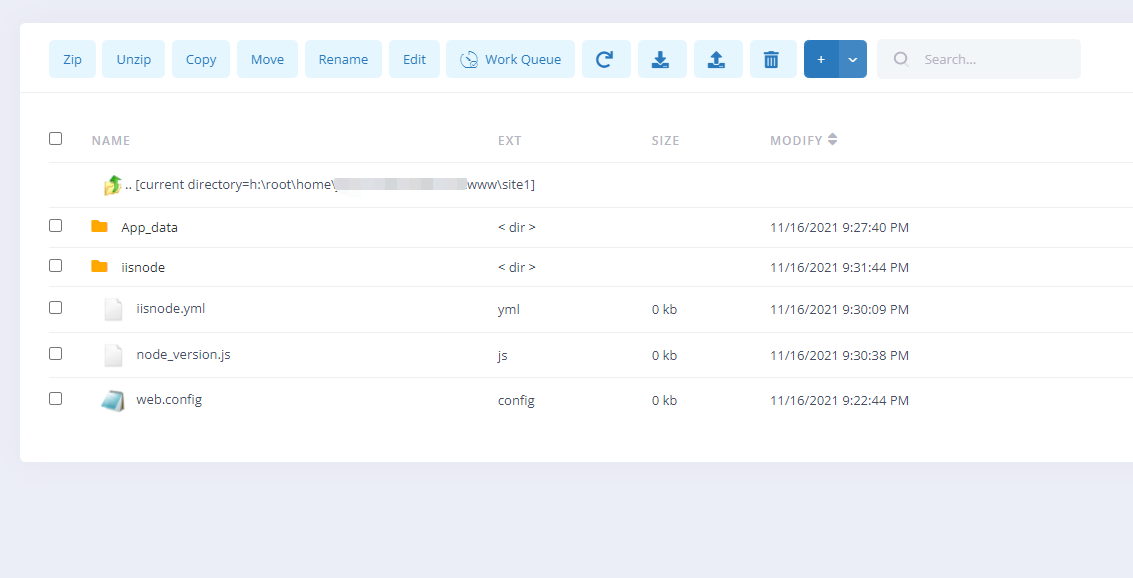The width and height of the screenshot is (1133, 578).
Task: Click the trash delete icon
Action: (772, 59)
